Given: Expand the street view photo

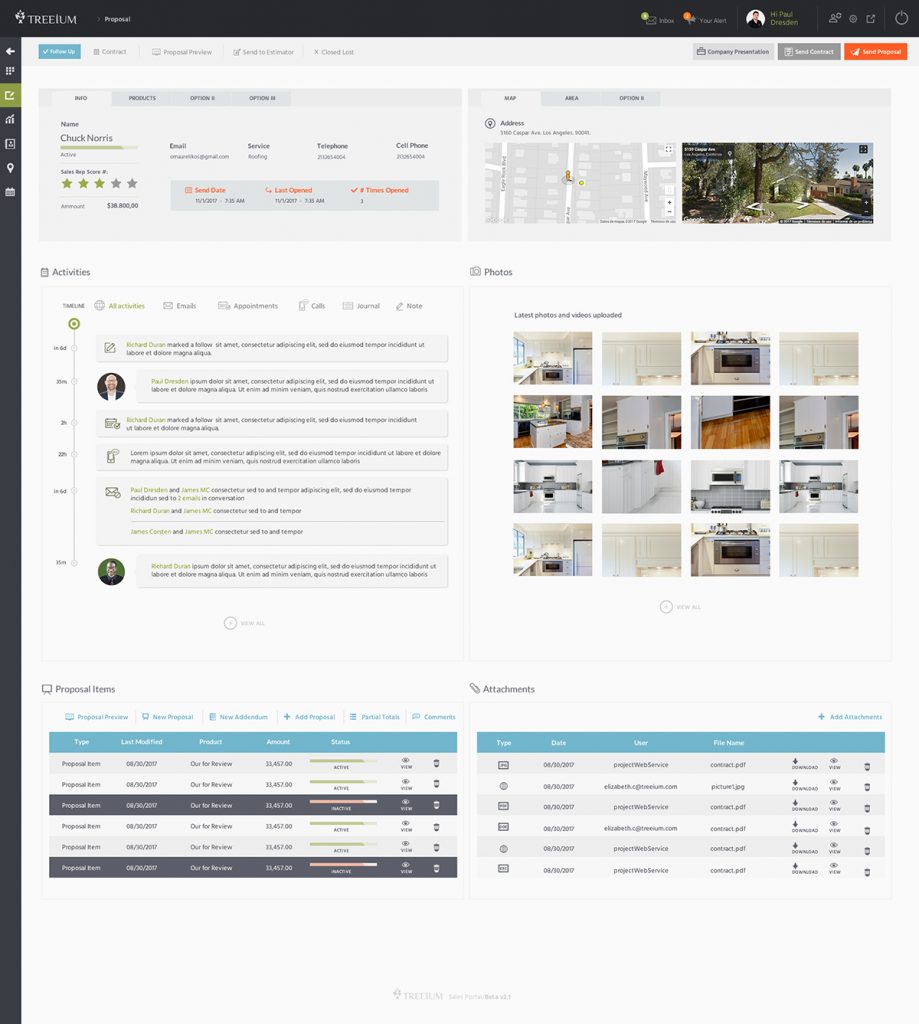Looking at the screenshot, I should 863,150.
